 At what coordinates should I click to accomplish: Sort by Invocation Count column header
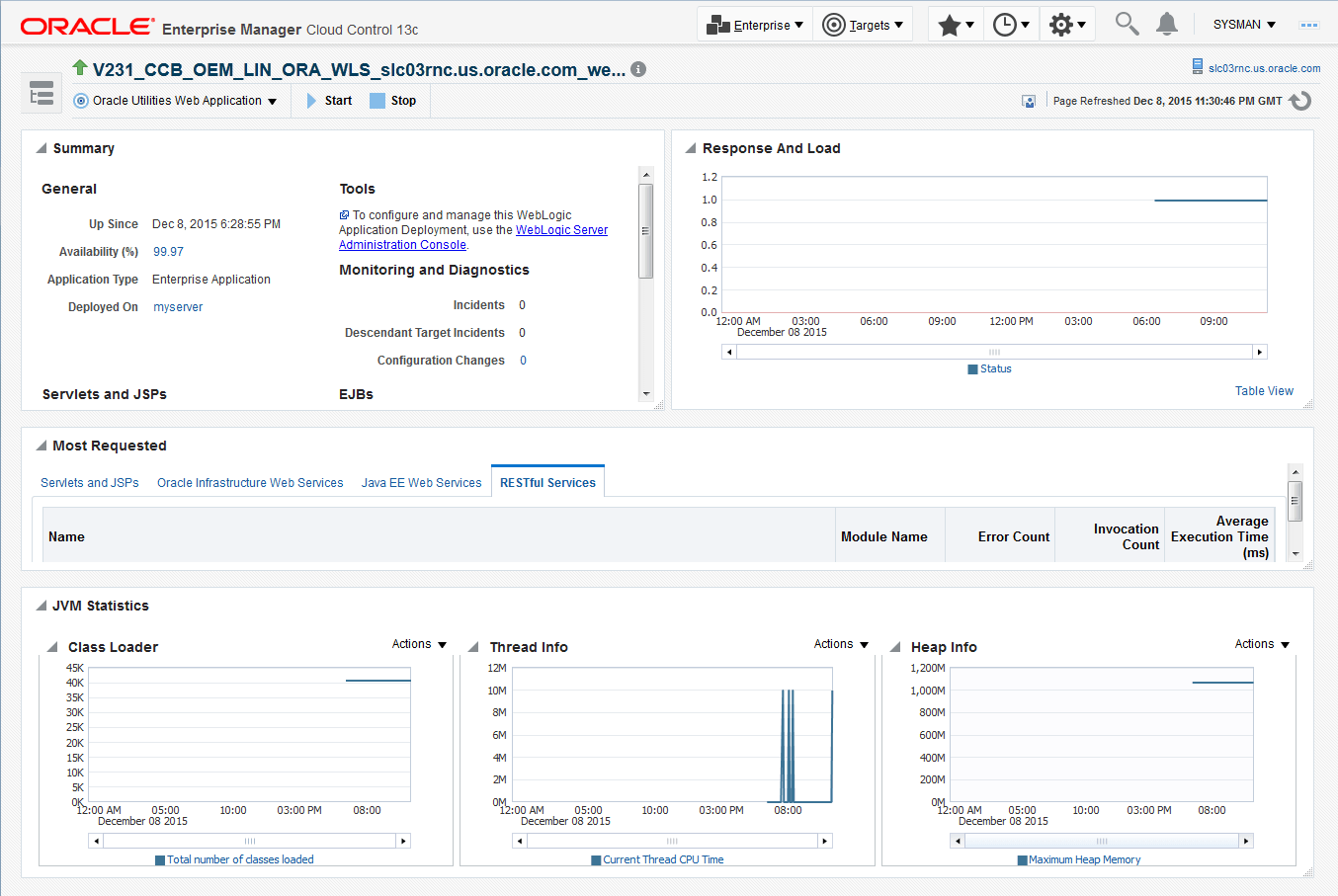pyautogui.click(x=1110, y=536)
